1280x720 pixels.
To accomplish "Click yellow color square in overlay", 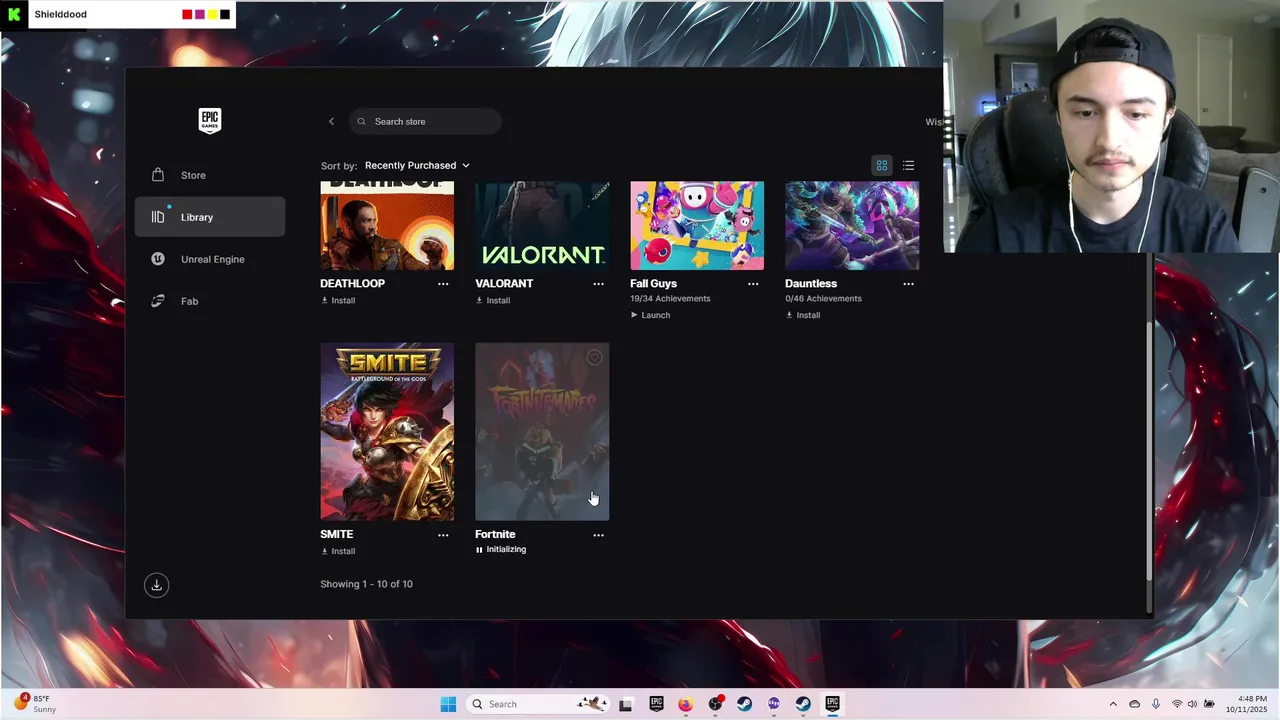I will pos(212,14).
